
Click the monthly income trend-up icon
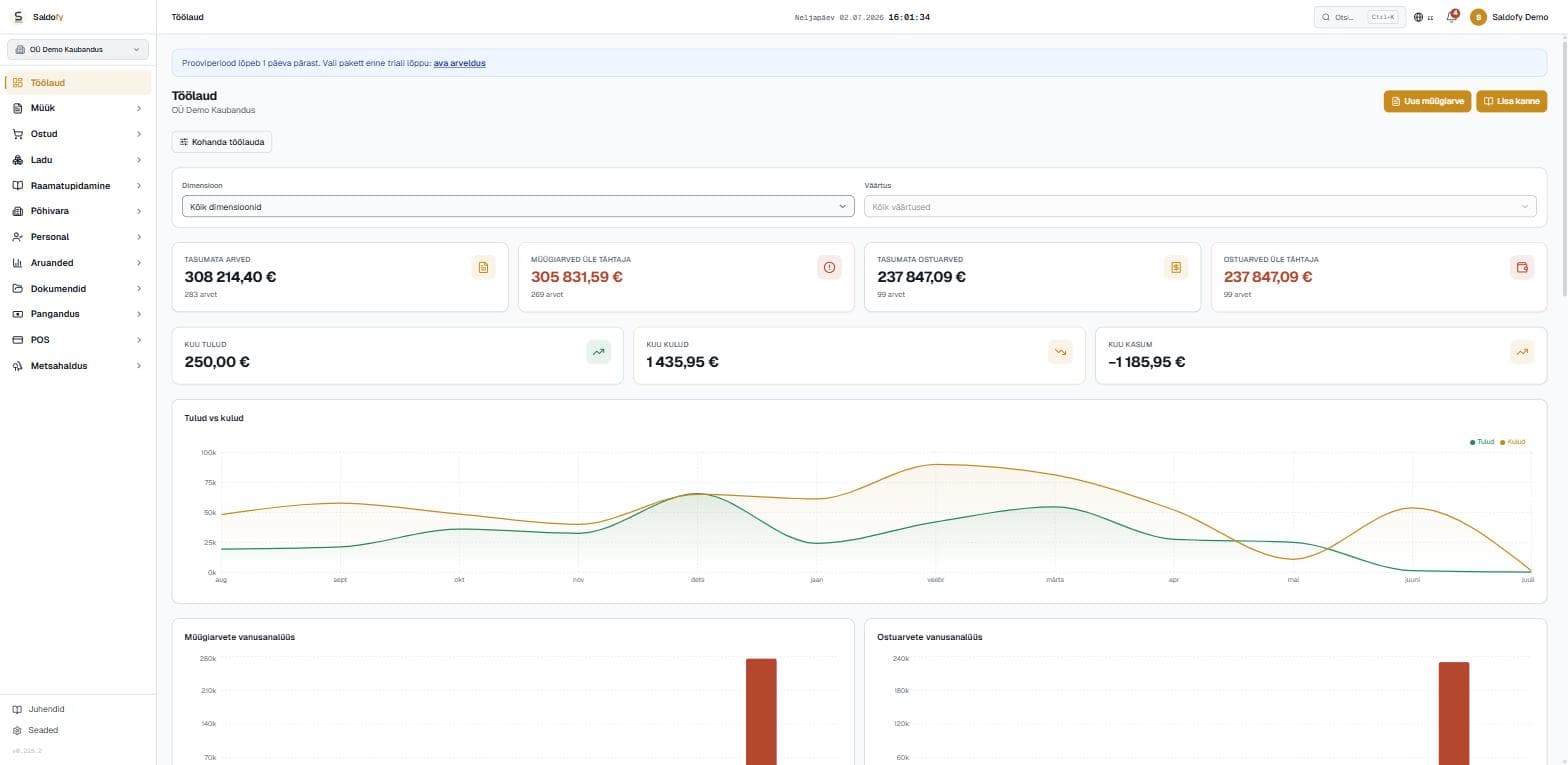(598, 352)
